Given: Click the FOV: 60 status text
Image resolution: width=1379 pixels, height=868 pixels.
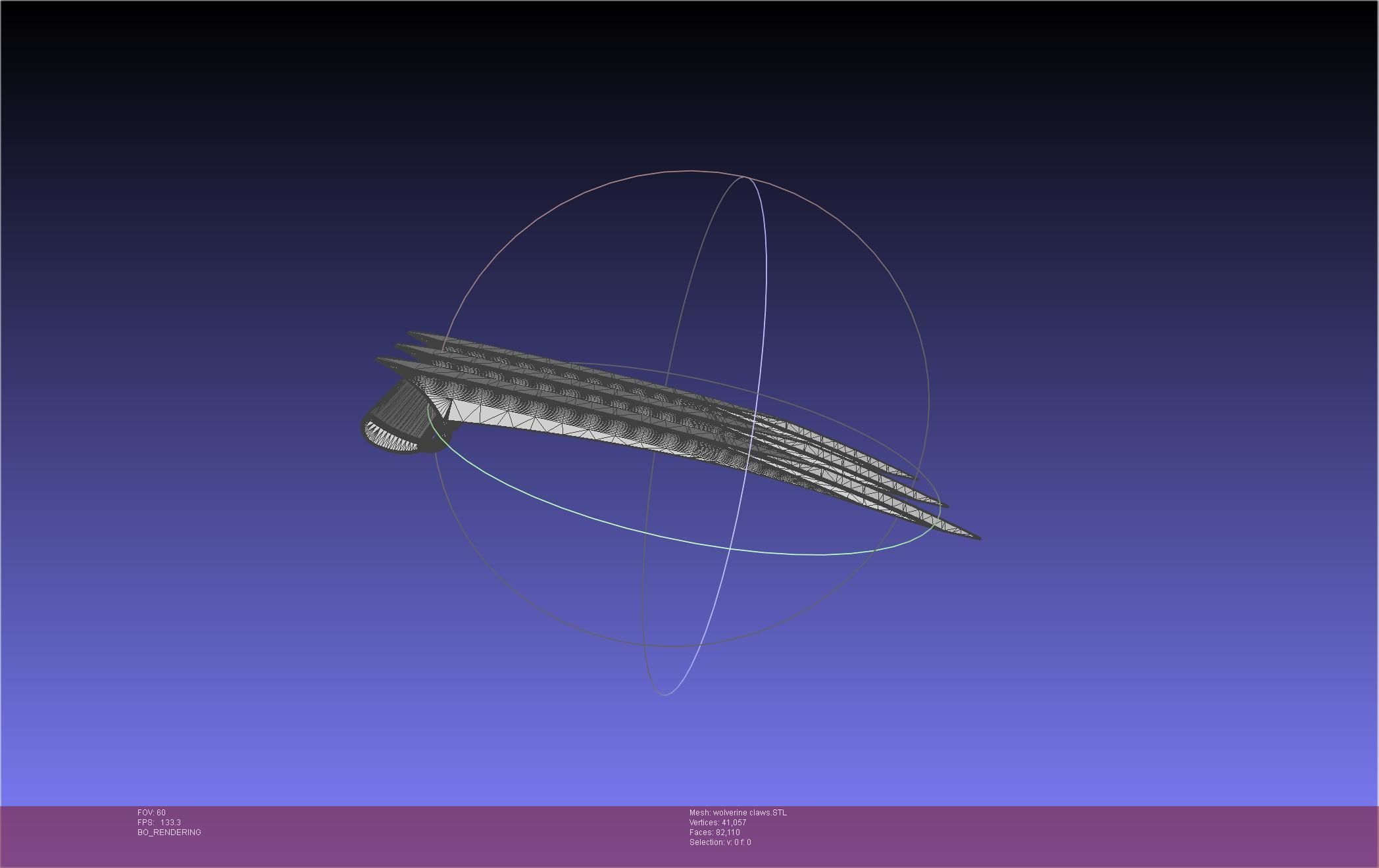Looking at the screenshot, I should point(151,813).
